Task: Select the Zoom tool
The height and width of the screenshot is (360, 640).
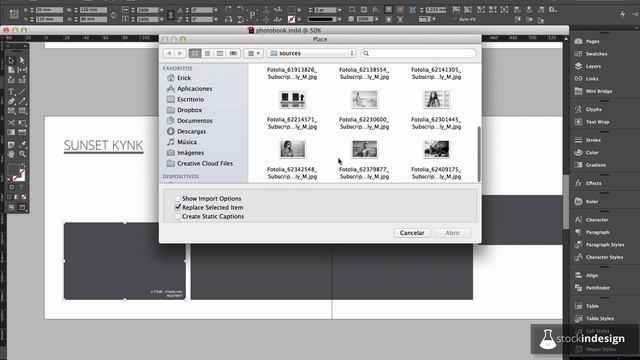Action: point(22,154)
